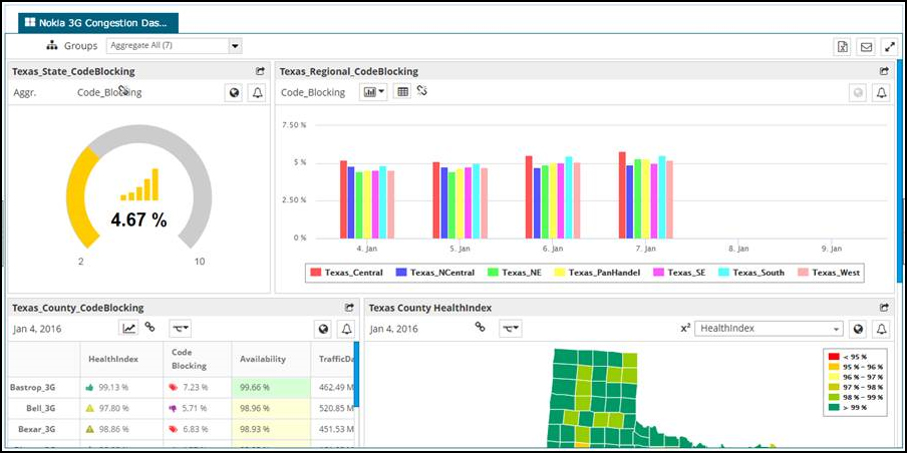Toggle Texas_West legend entry
The height and width of the screenshot is (453, 907).
(829, 272)
